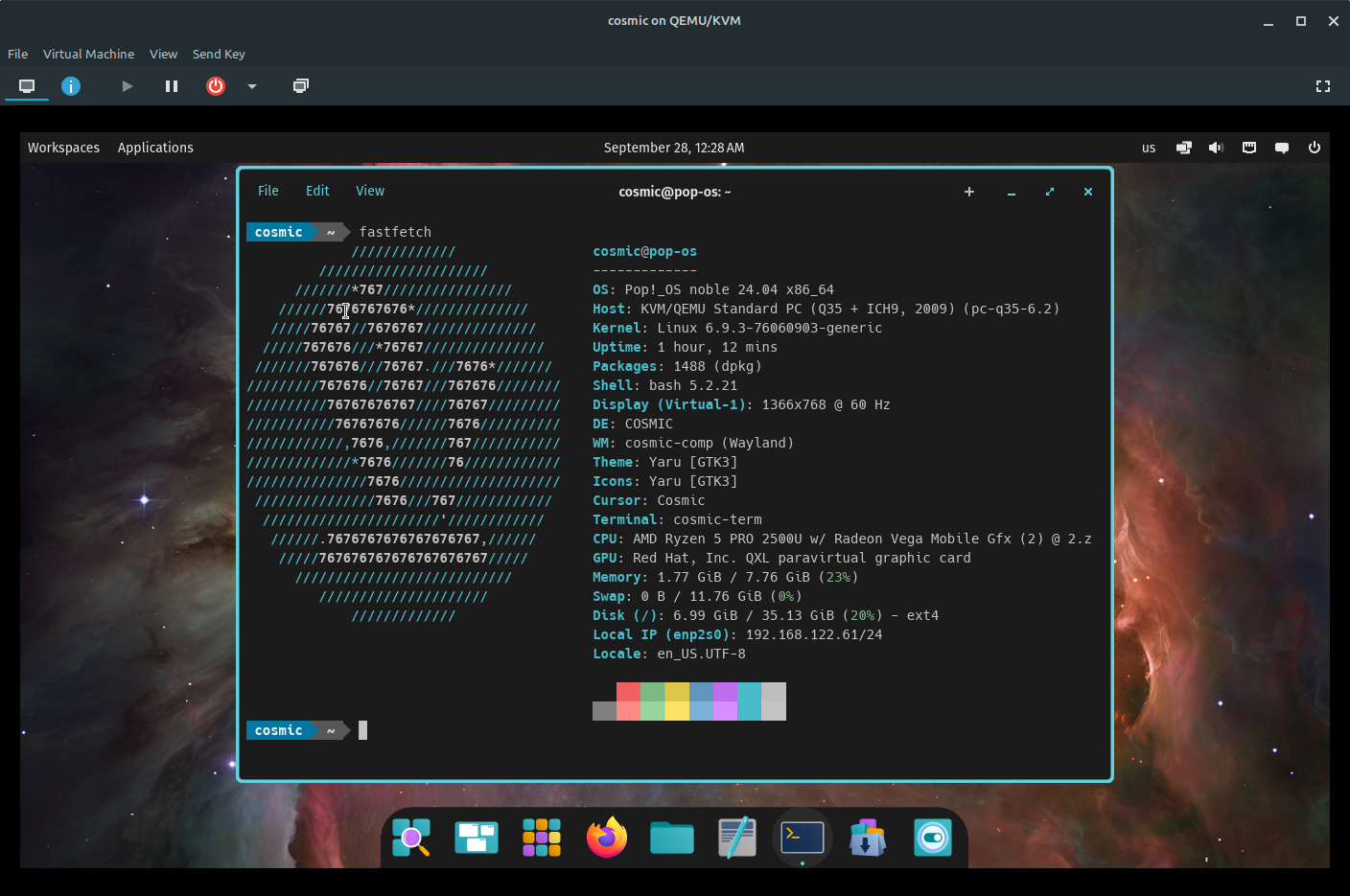Open the power menu in COSMIC panel
Viewport: 1350px width, 896px height.
pyautogui.click(x=1315, y=148)
